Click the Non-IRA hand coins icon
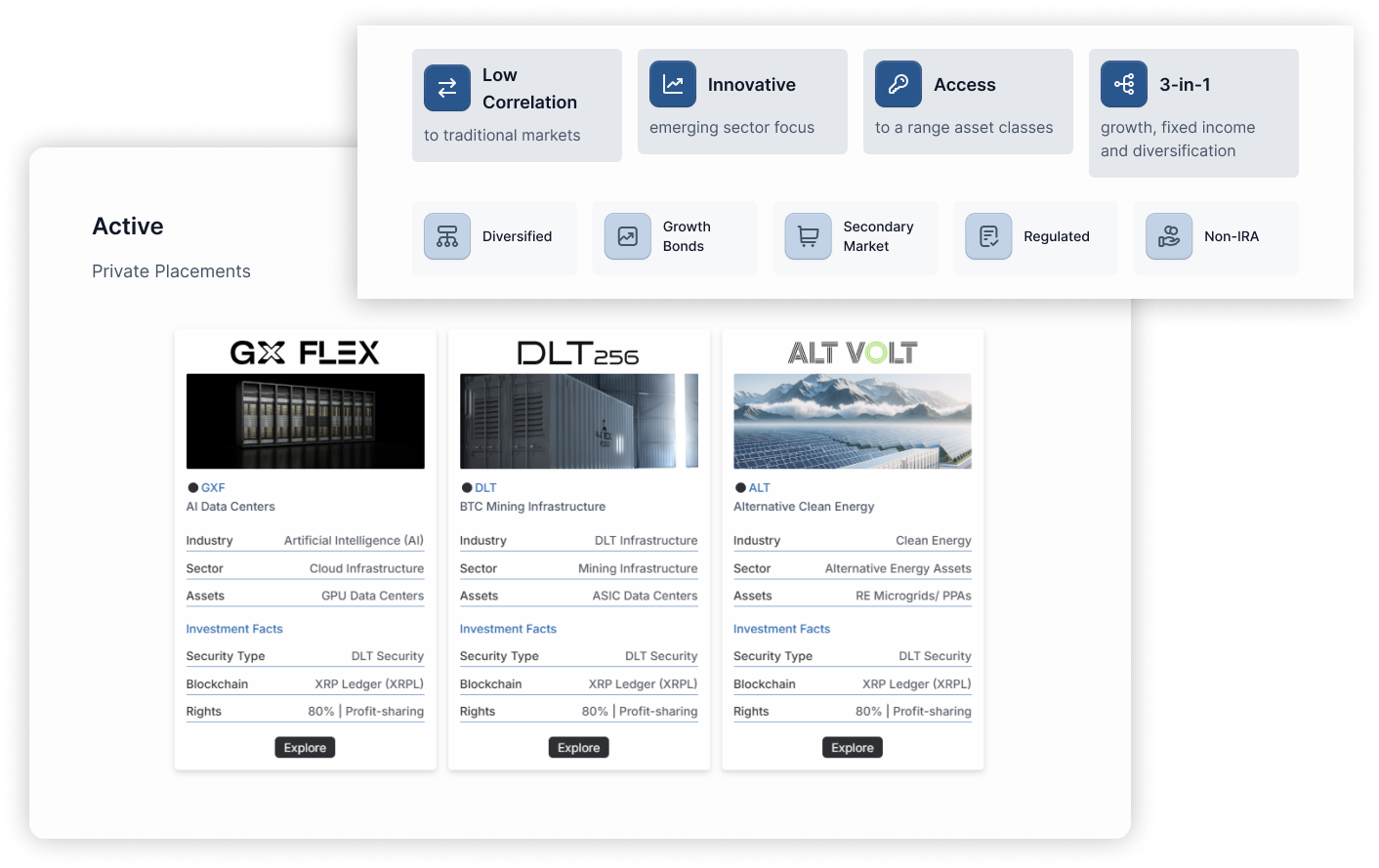 click(1169, 236)
